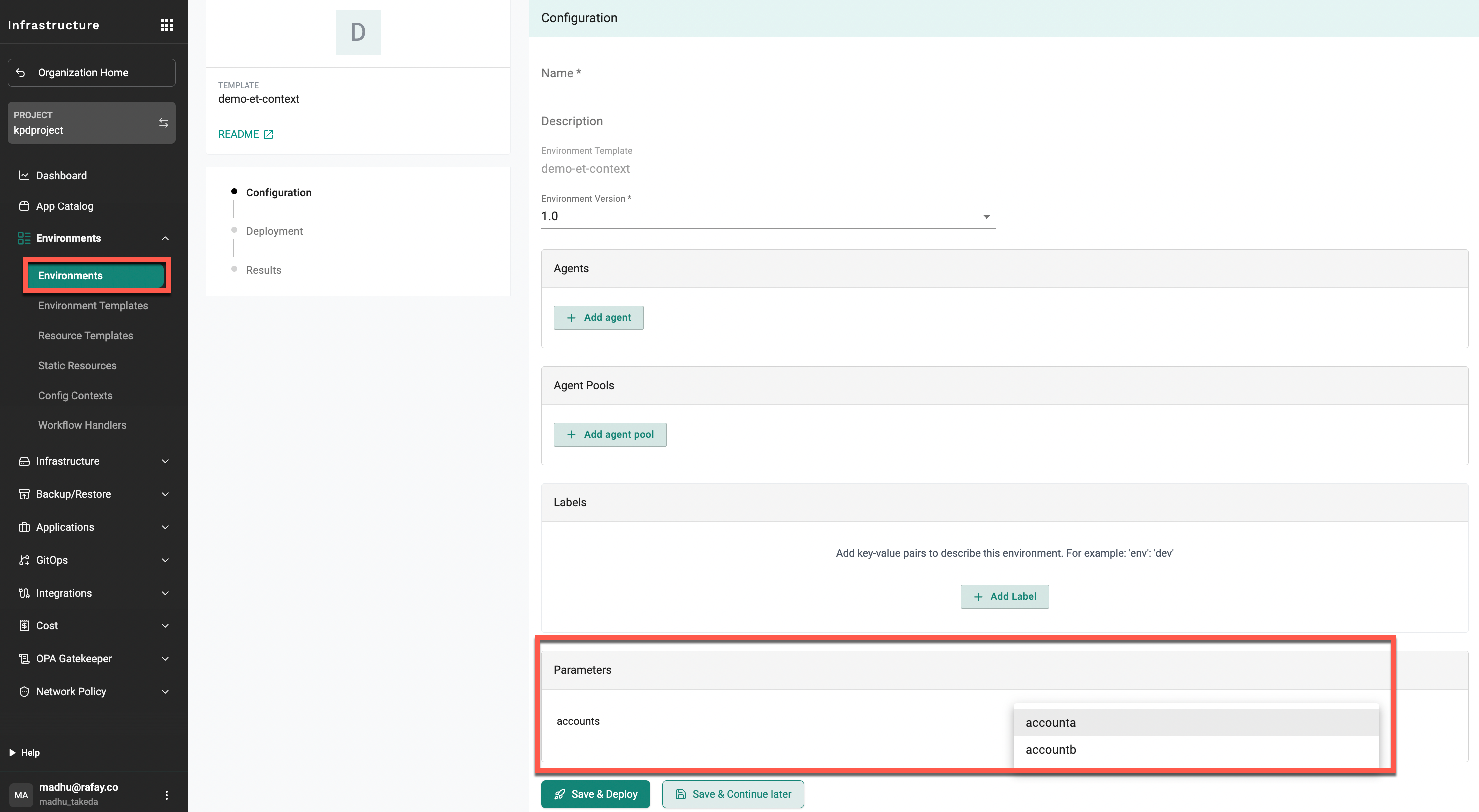Click the project switch arrows icon
Viewport: 1479px width, 812px height.
pyautogui.click(x=164, y=122)
